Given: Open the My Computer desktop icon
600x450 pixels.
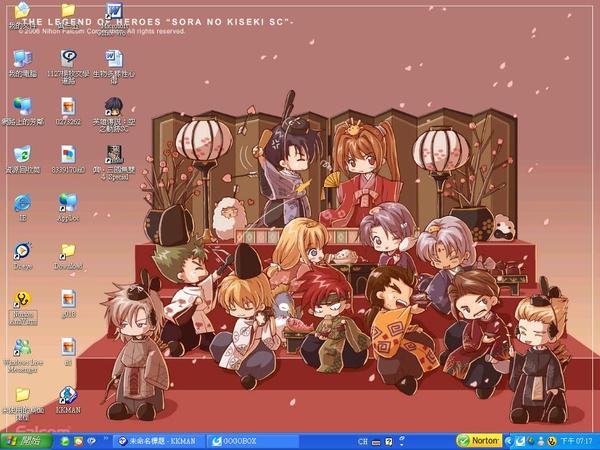Looking at the screenshot, I should 23,59.
